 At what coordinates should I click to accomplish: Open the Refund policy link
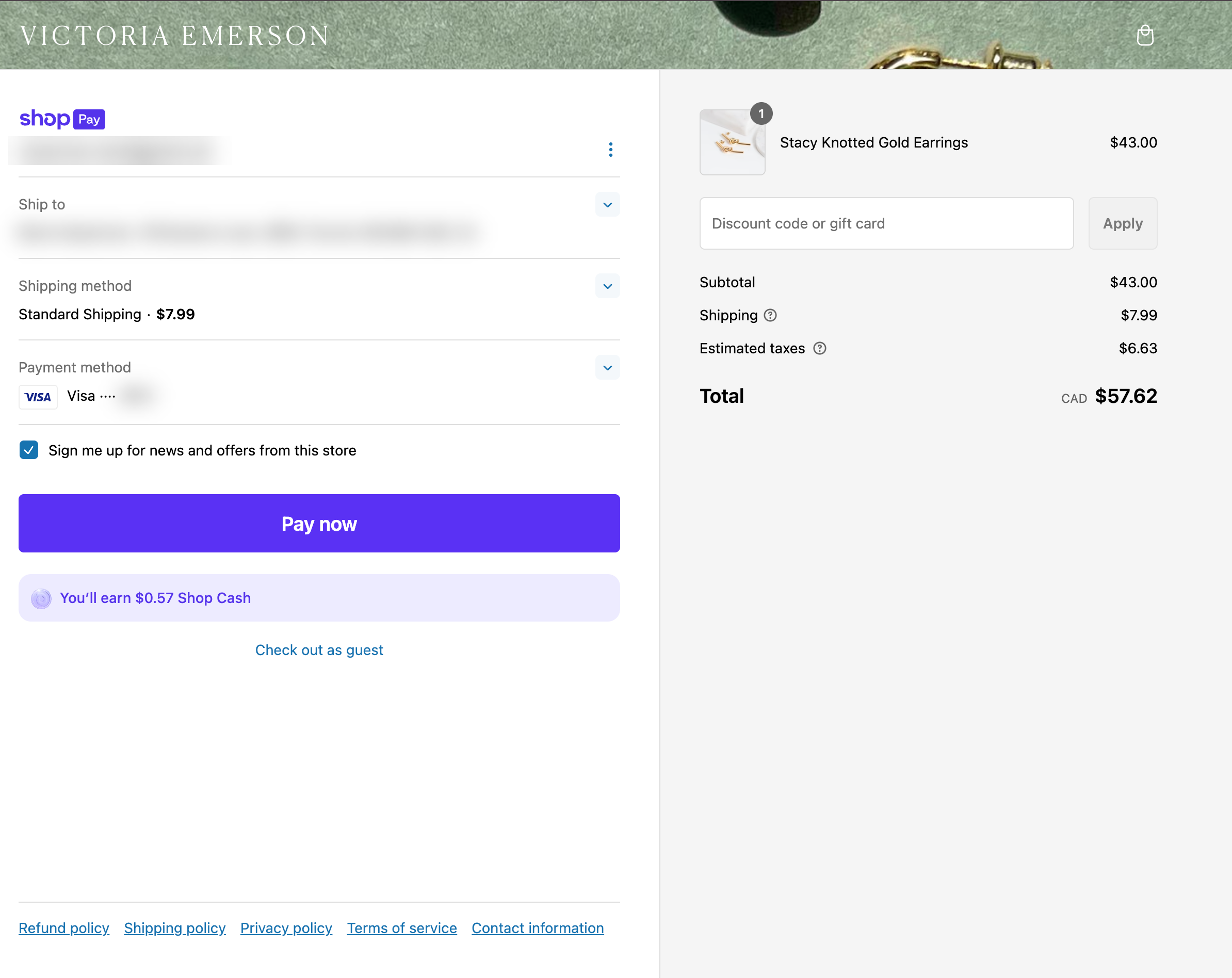tap(64, 928)
